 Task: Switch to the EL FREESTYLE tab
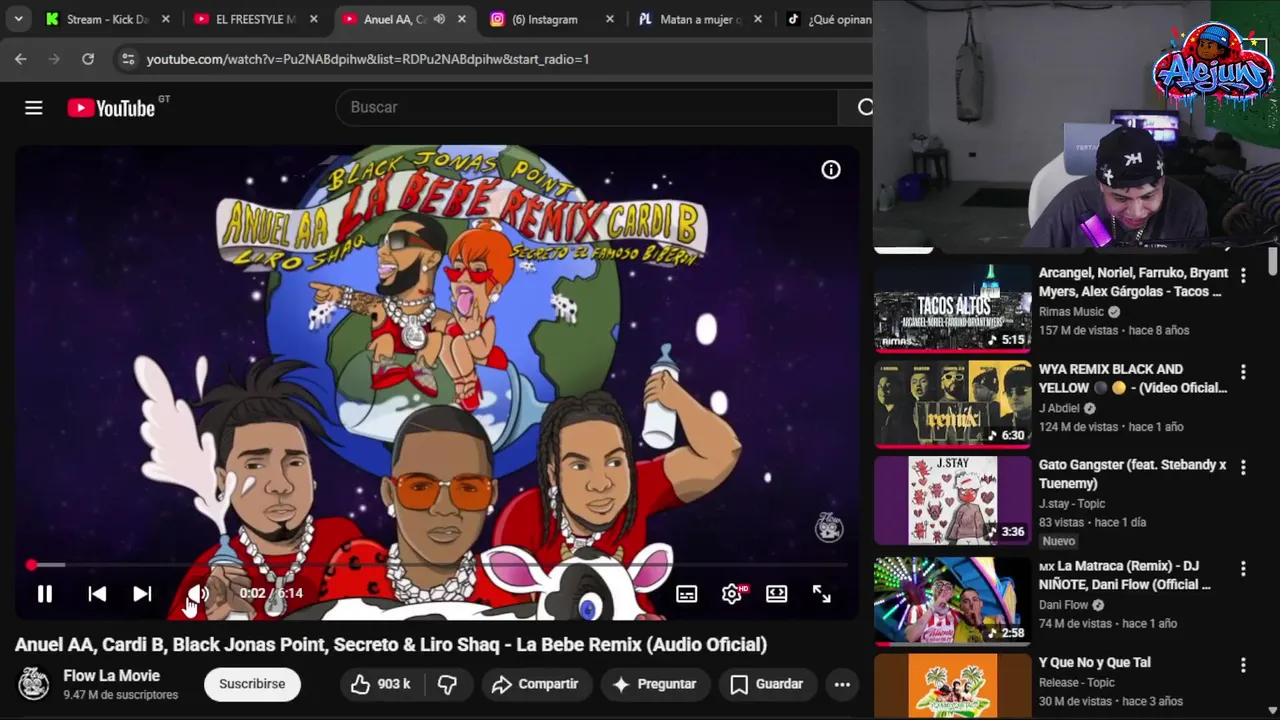tap(255, 19)
